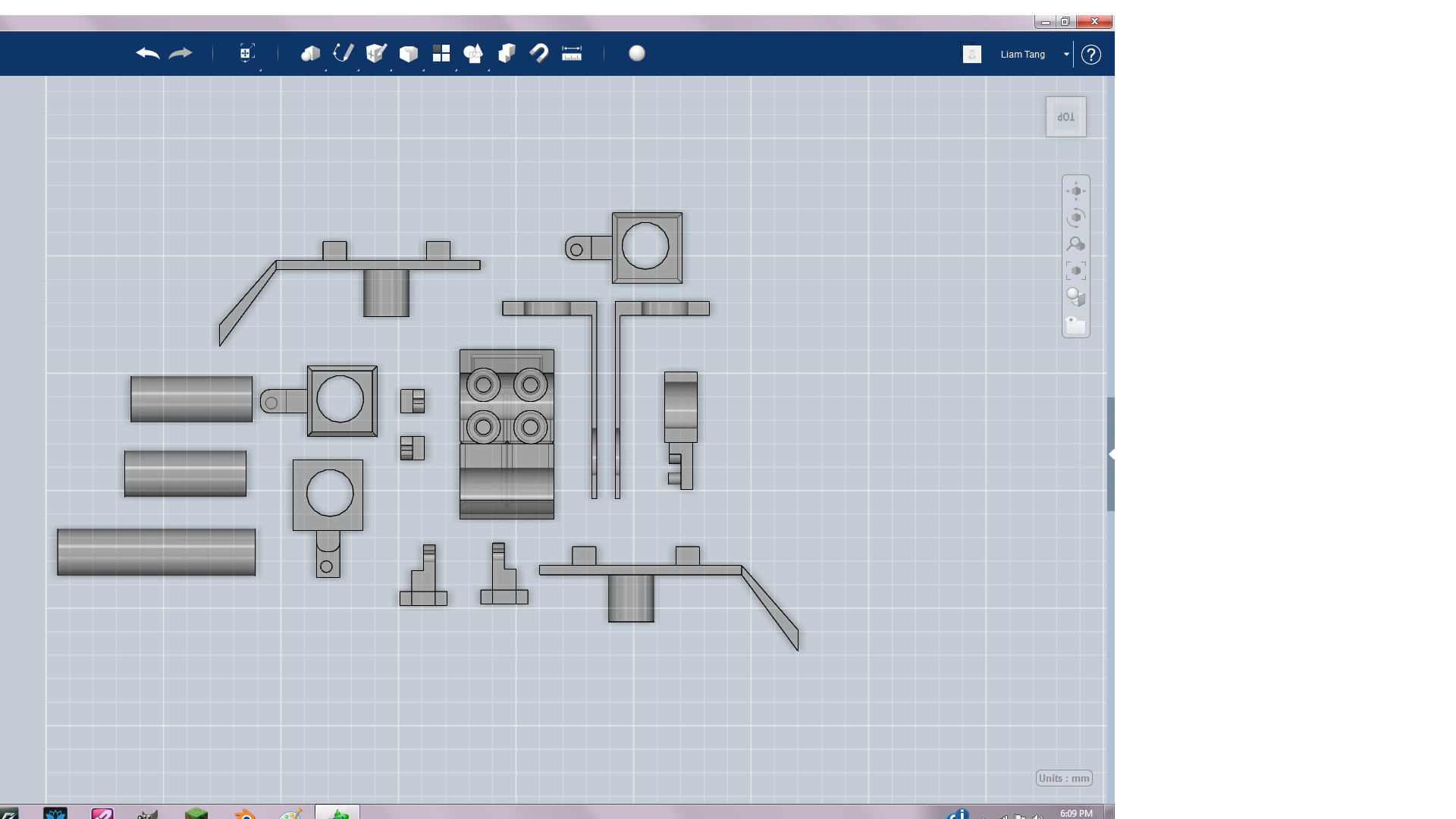The width and height of the screenshot is (1456, 819).
Task: Activate the Snap tool
Action: point(539,53)
